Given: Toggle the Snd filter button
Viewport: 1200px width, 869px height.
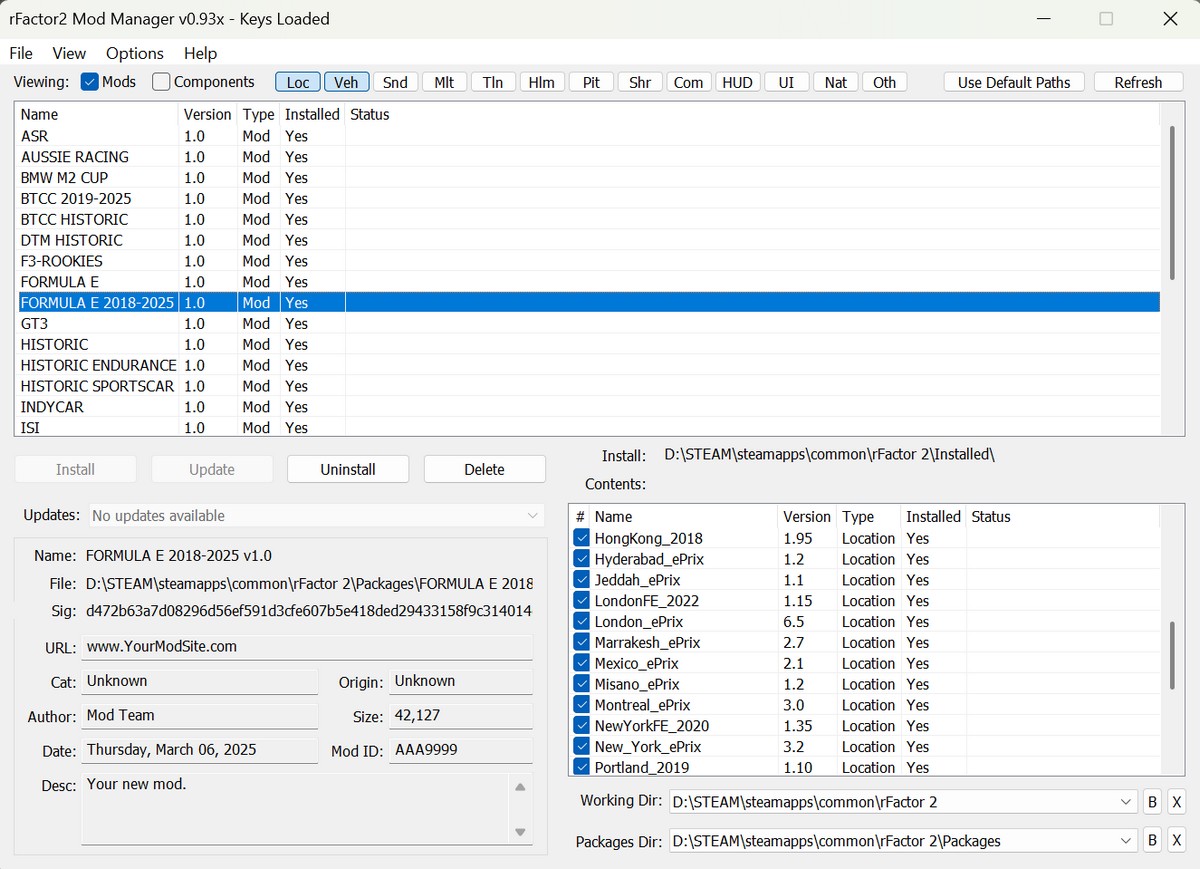Looking at the screenshot, I should [396, 82].
